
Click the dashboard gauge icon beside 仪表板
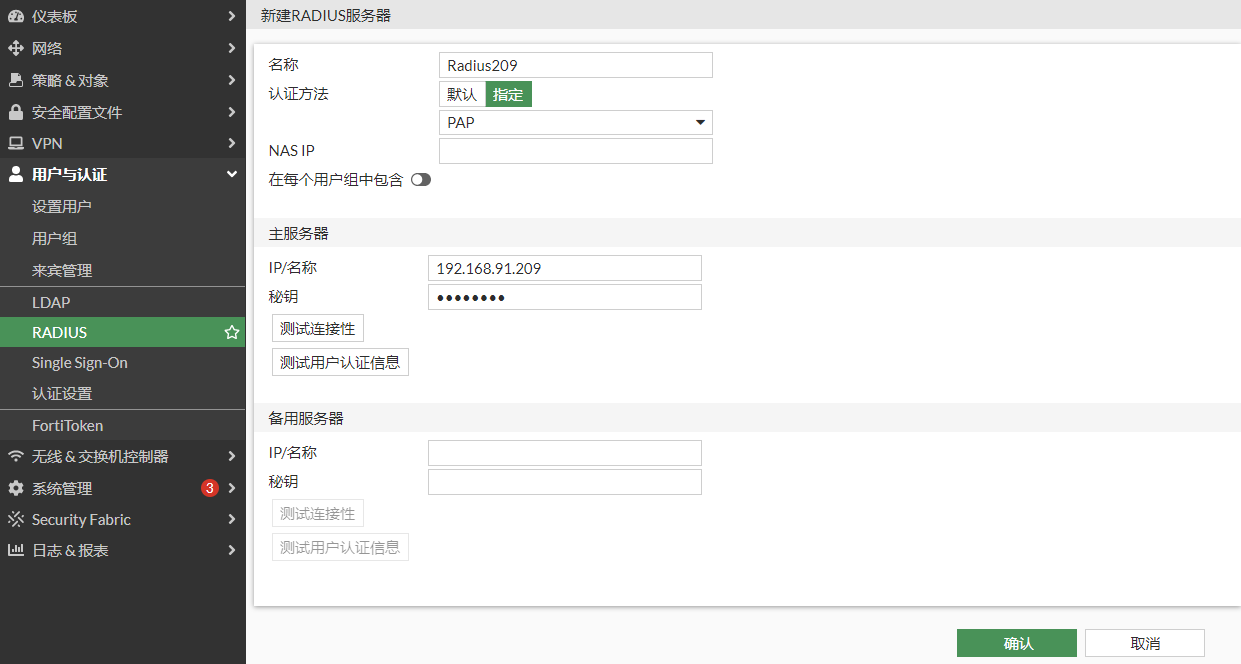click(15, 16)
